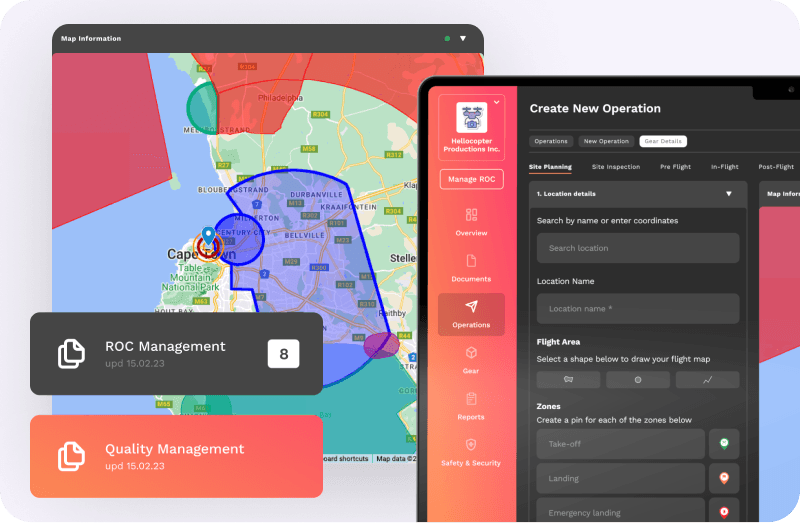Click the Durbanville label on the map
Screen dimensions: 800x523
(x=316, y=194)
